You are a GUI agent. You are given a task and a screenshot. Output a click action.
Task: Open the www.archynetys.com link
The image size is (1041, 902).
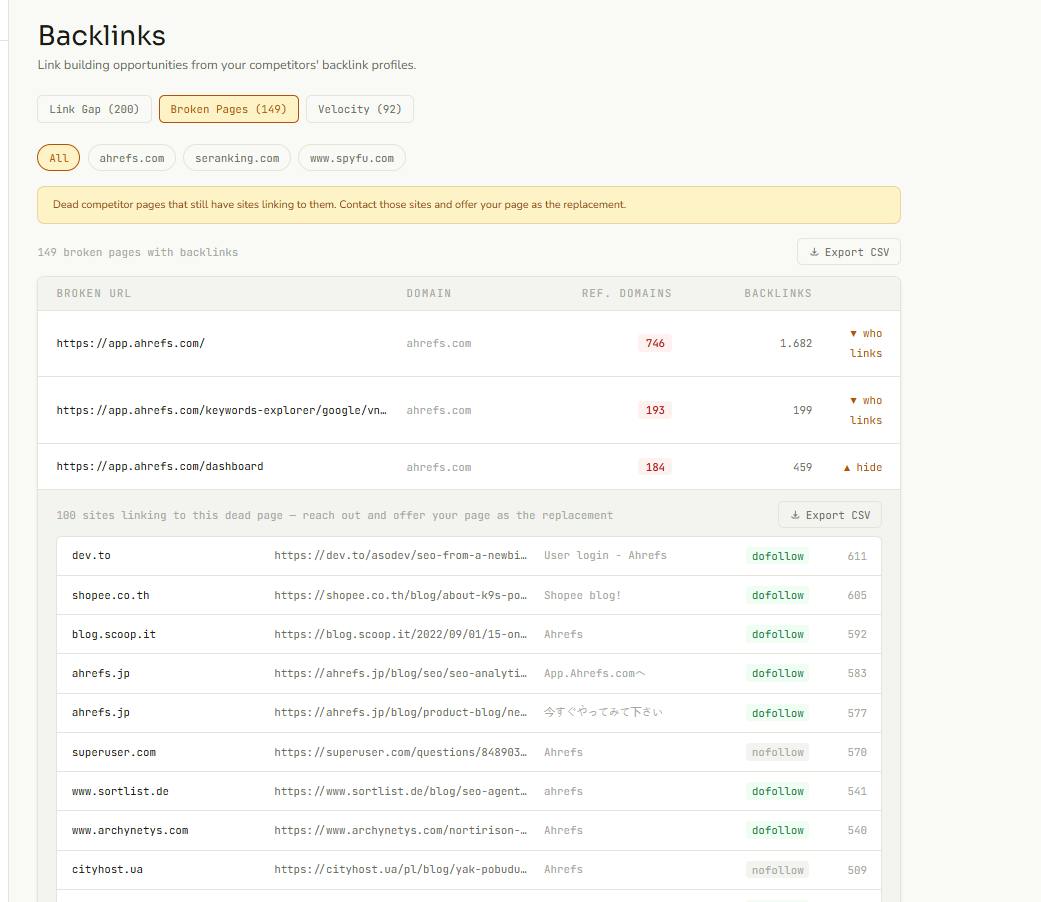coord(400,830)
